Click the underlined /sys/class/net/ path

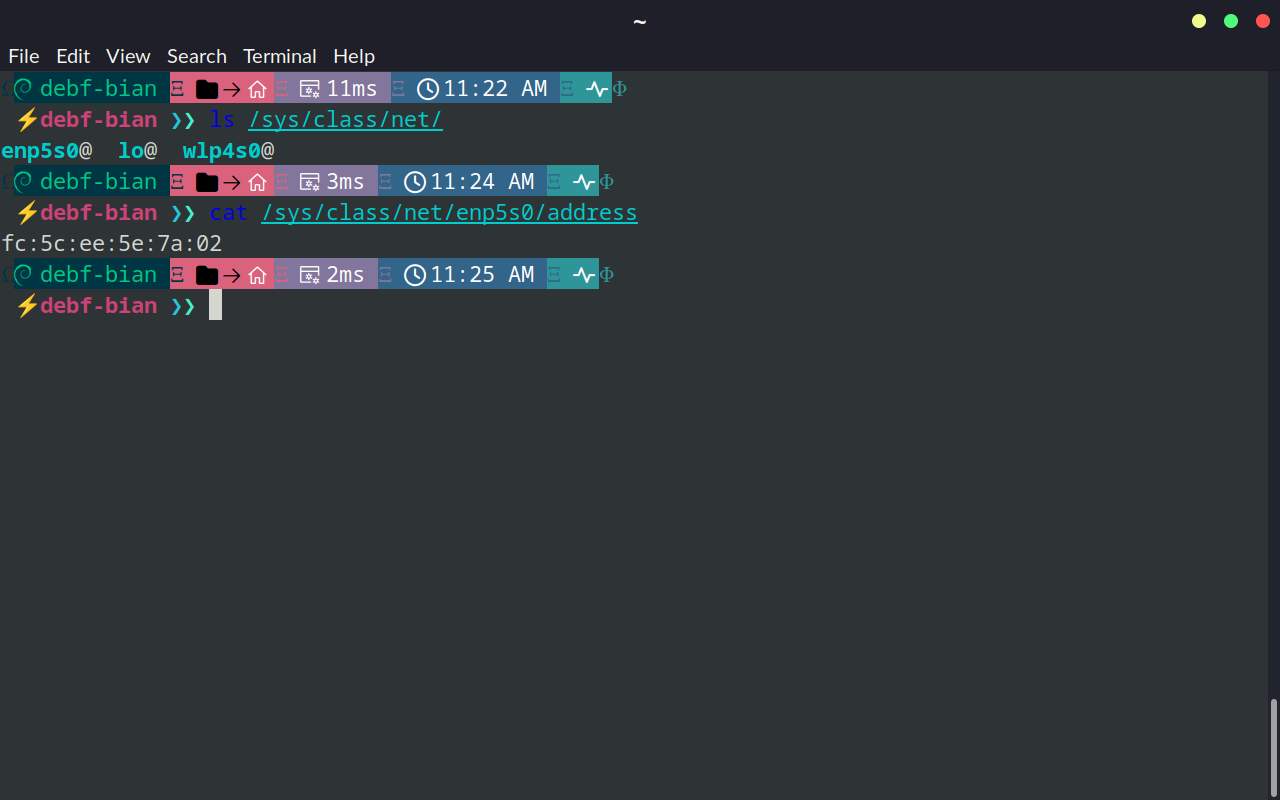(x=345, y=120)
